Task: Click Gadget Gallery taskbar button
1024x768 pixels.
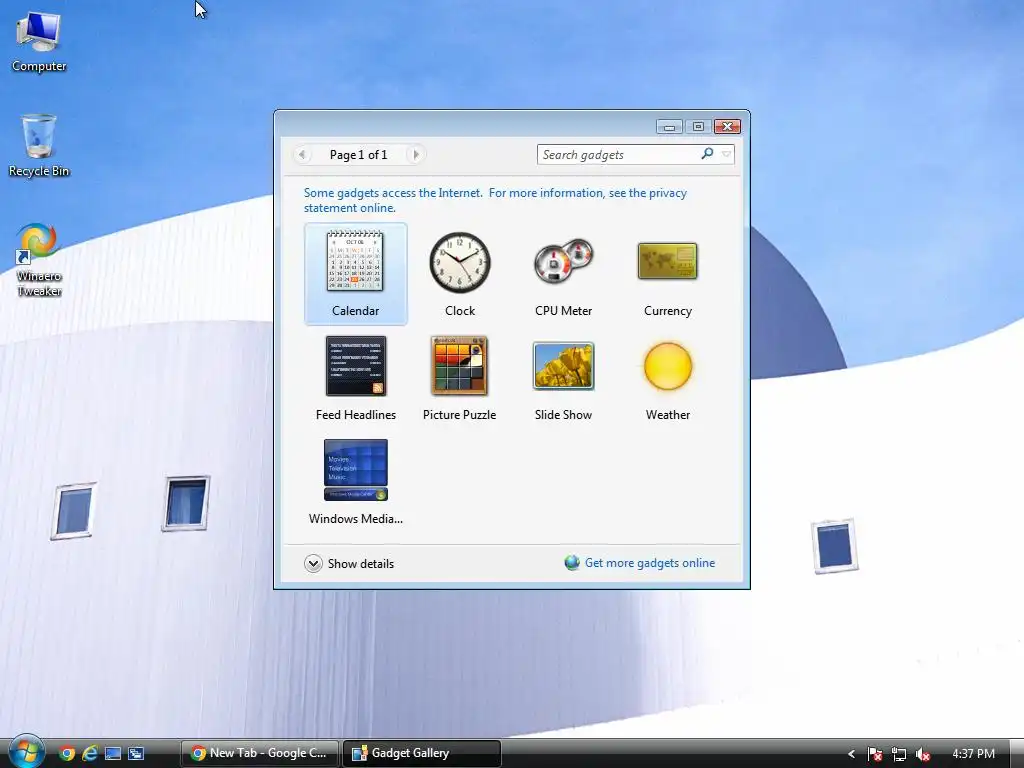Action: click(422, 753)
